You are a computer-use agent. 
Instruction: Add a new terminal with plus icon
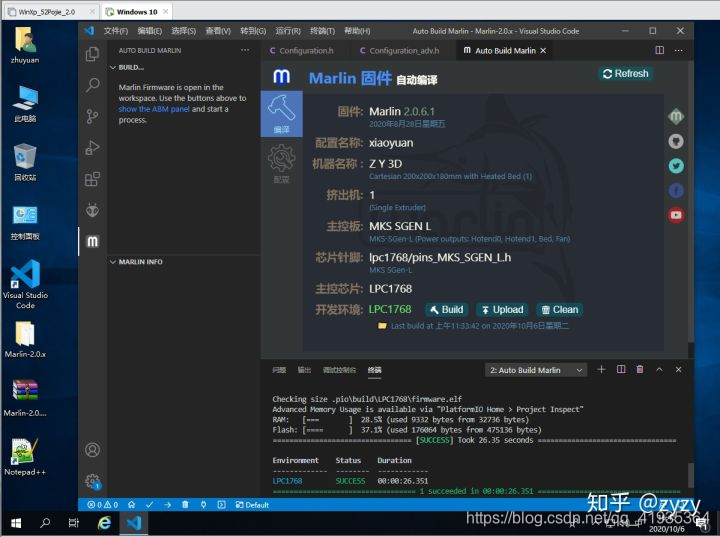coord(601,369)
